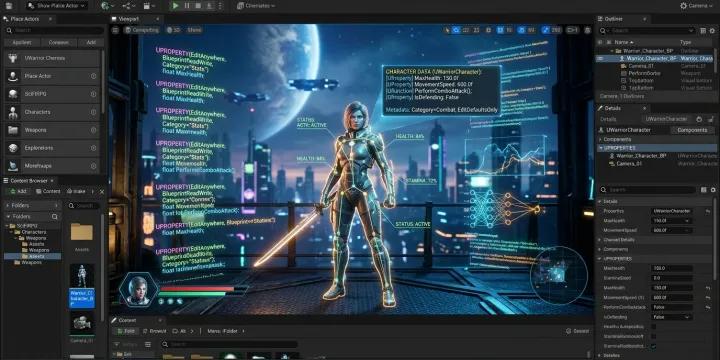Click the Details property search field

[648, 190]
